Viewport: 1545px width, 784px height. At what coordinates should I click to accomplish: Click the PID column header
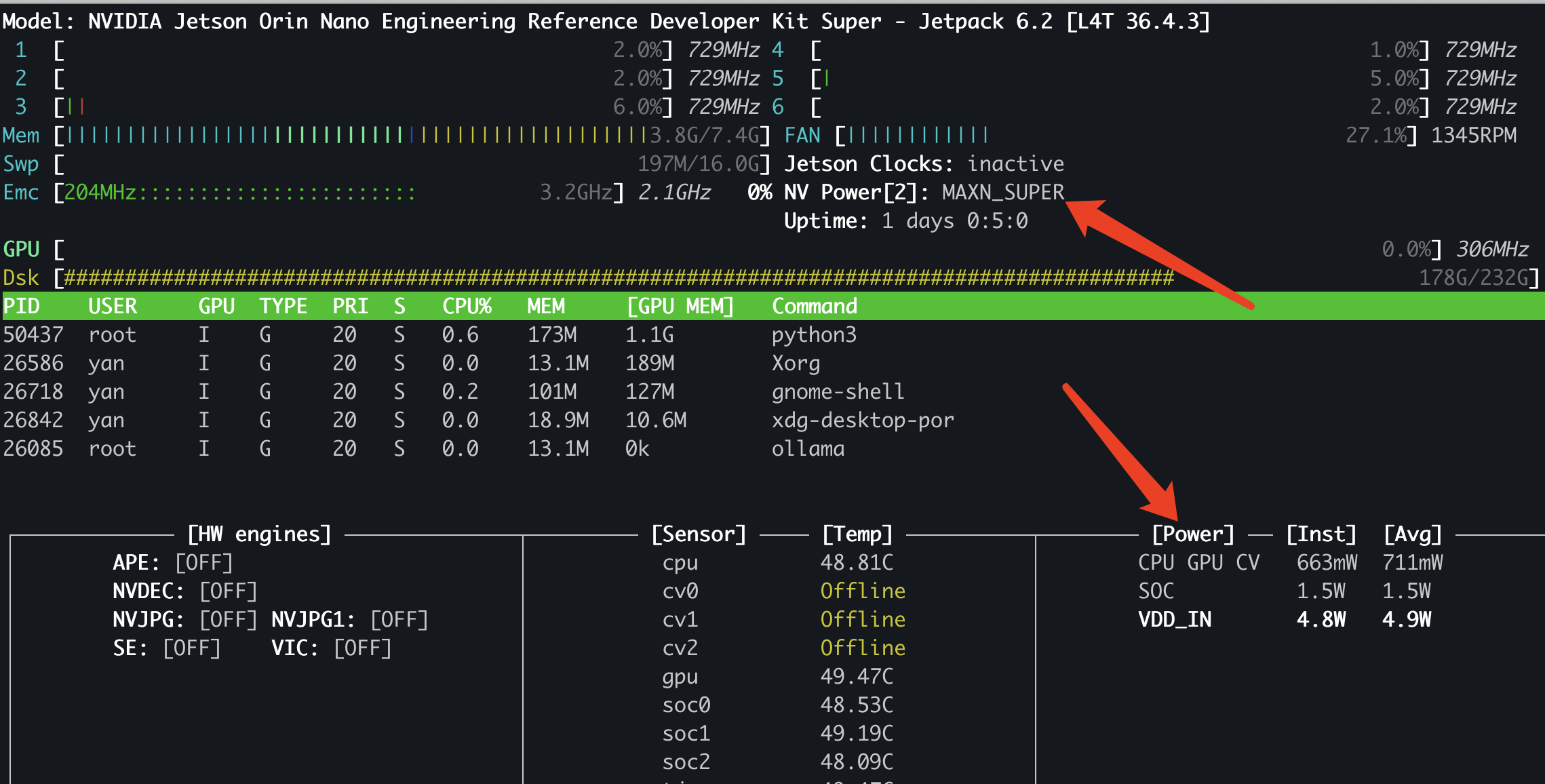pyautogui.click(x=22, y=307)
